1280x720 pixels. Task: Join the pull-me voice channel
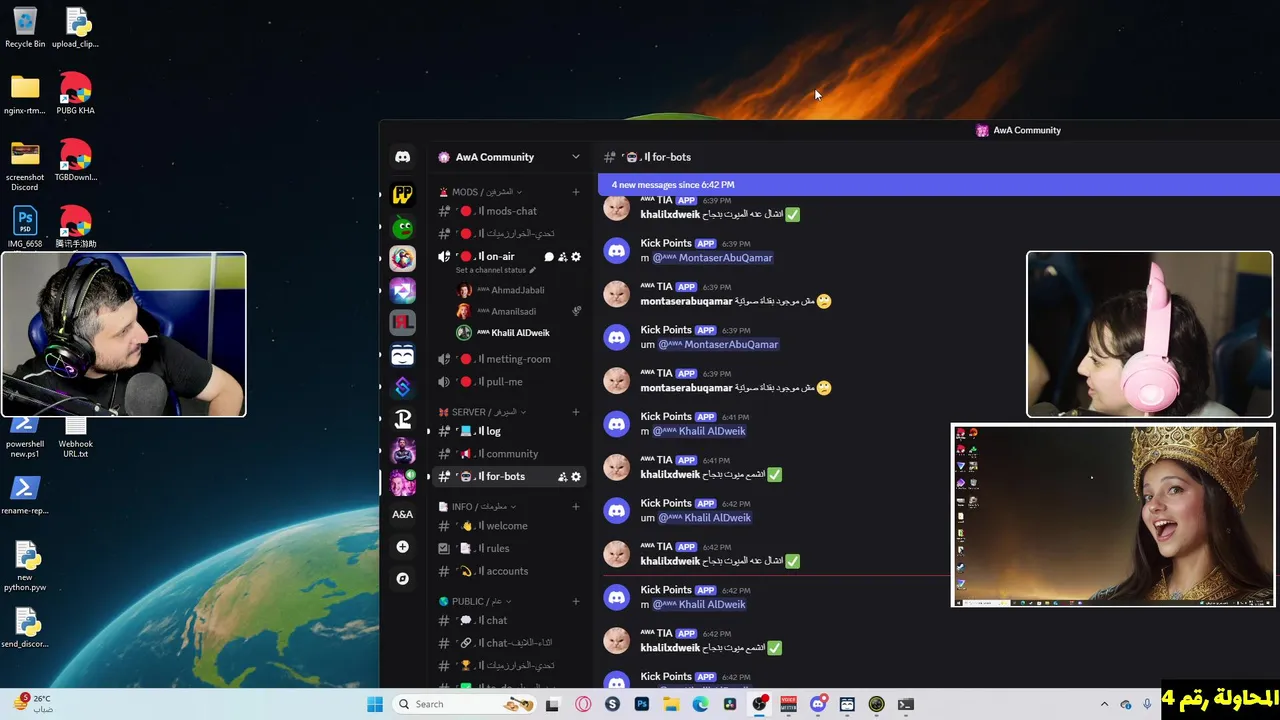510,382
